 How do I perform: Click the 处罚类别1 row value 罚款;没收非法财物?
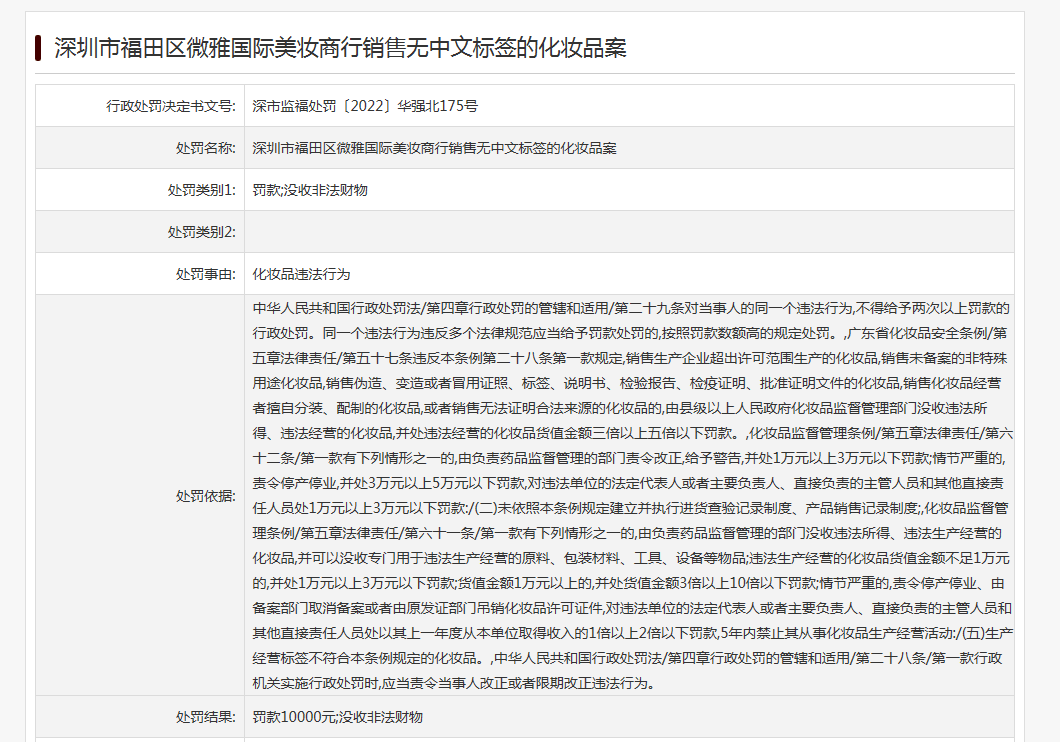click(310, 190)
